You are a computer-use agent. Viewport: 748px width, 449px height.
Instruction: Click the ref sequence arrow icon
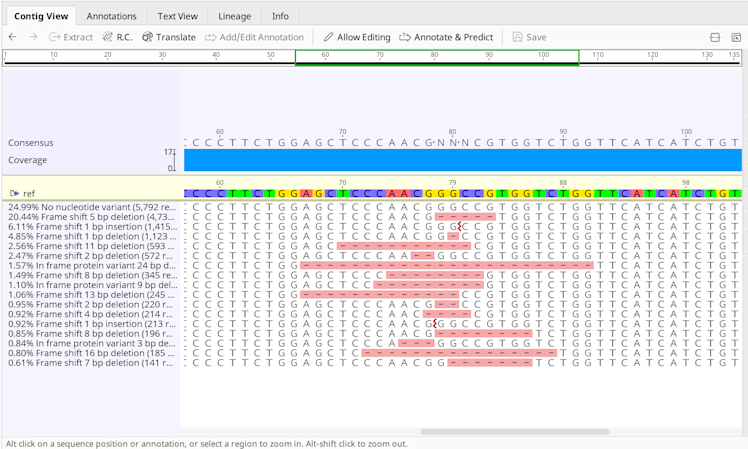pos(15,193)
